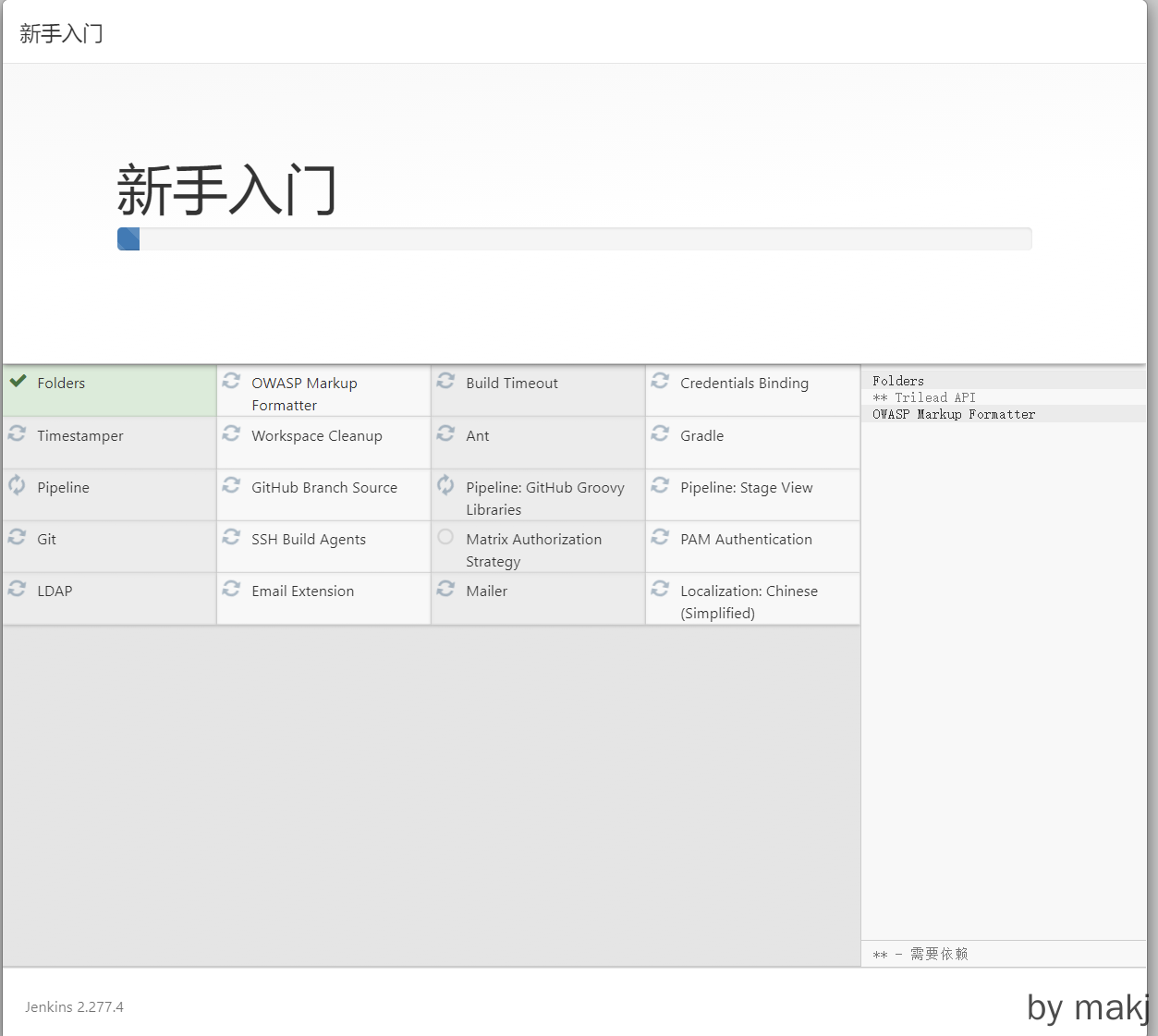Viewport: 1158px width, 1036px height.
Task: Click the spinning icon beside Pipeline
Action: (x=18, y=485)
